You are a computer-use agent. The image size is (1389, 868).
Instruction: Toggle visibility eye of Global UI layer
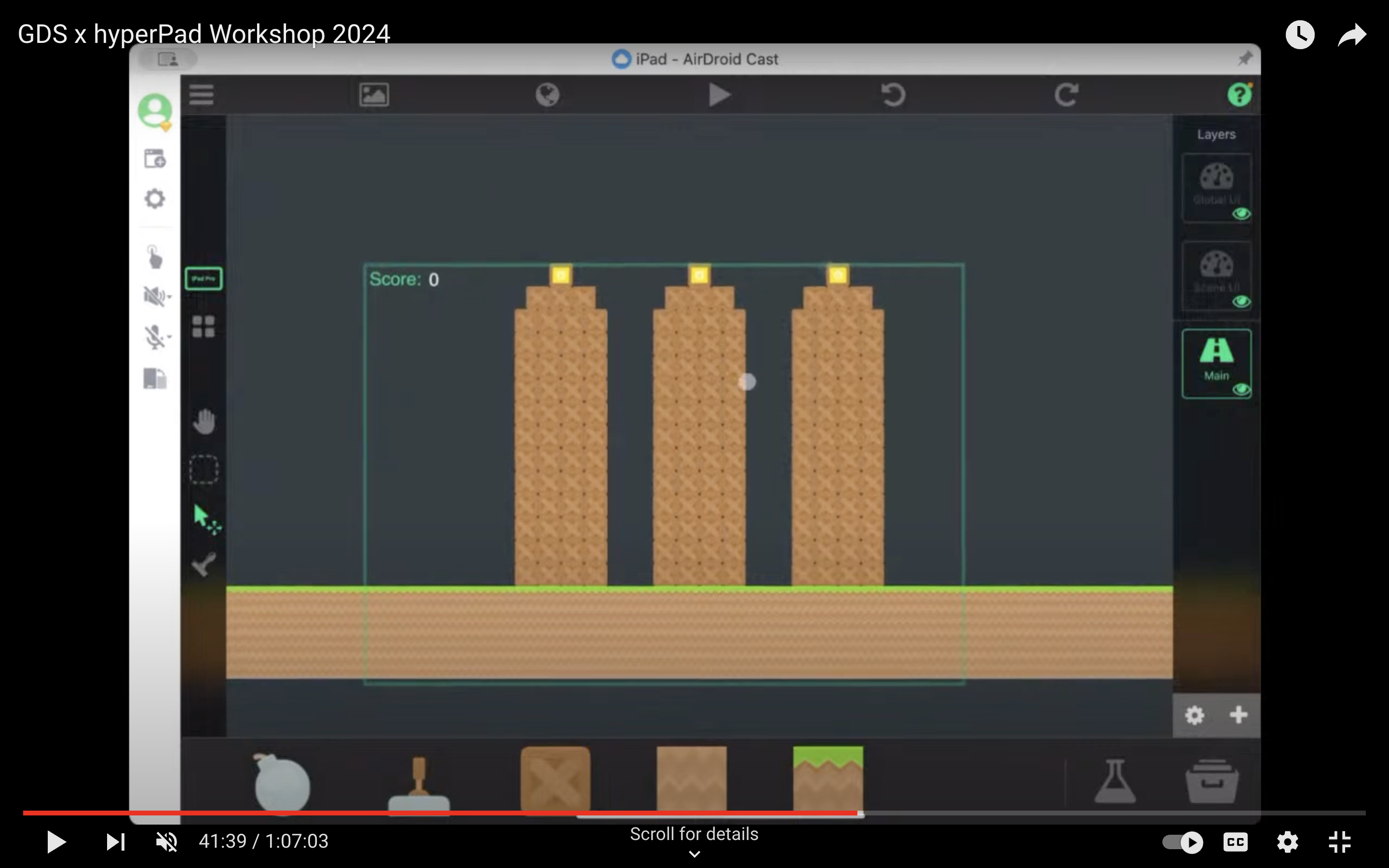[1241, 214]
